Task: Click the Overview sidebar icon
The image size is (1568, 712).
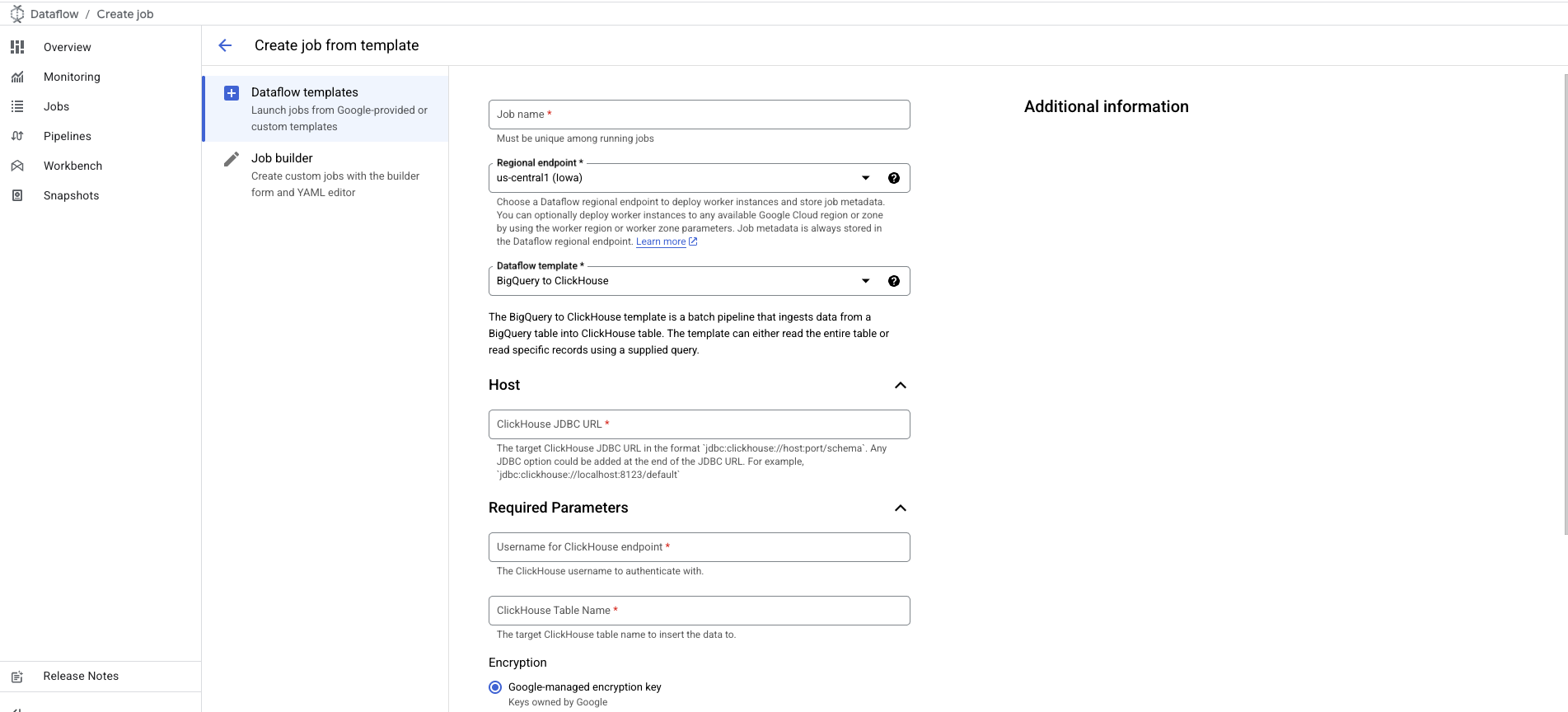Action: click(17, 47)
